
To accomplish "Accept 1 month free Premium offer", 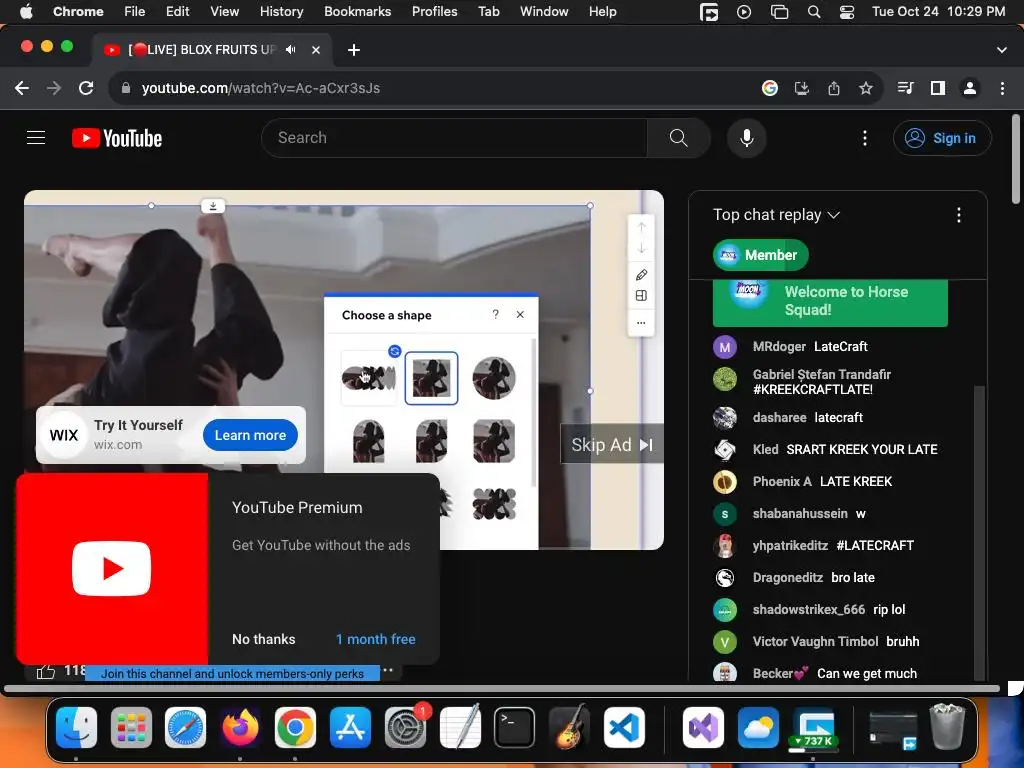I will (376, 639).
